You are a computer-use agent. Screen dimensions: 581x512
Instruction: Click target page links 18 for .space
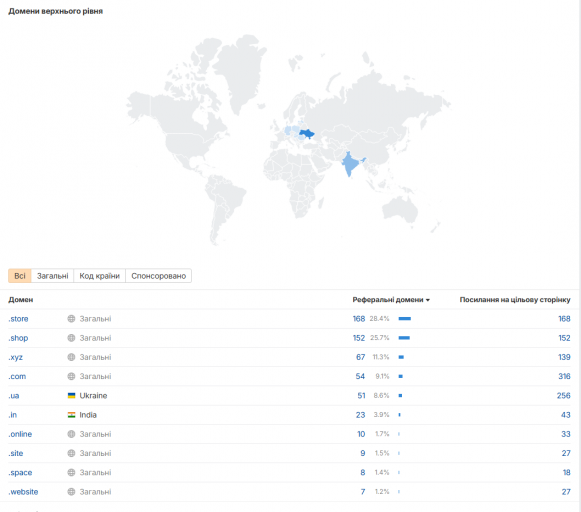(x=567, y=473)
